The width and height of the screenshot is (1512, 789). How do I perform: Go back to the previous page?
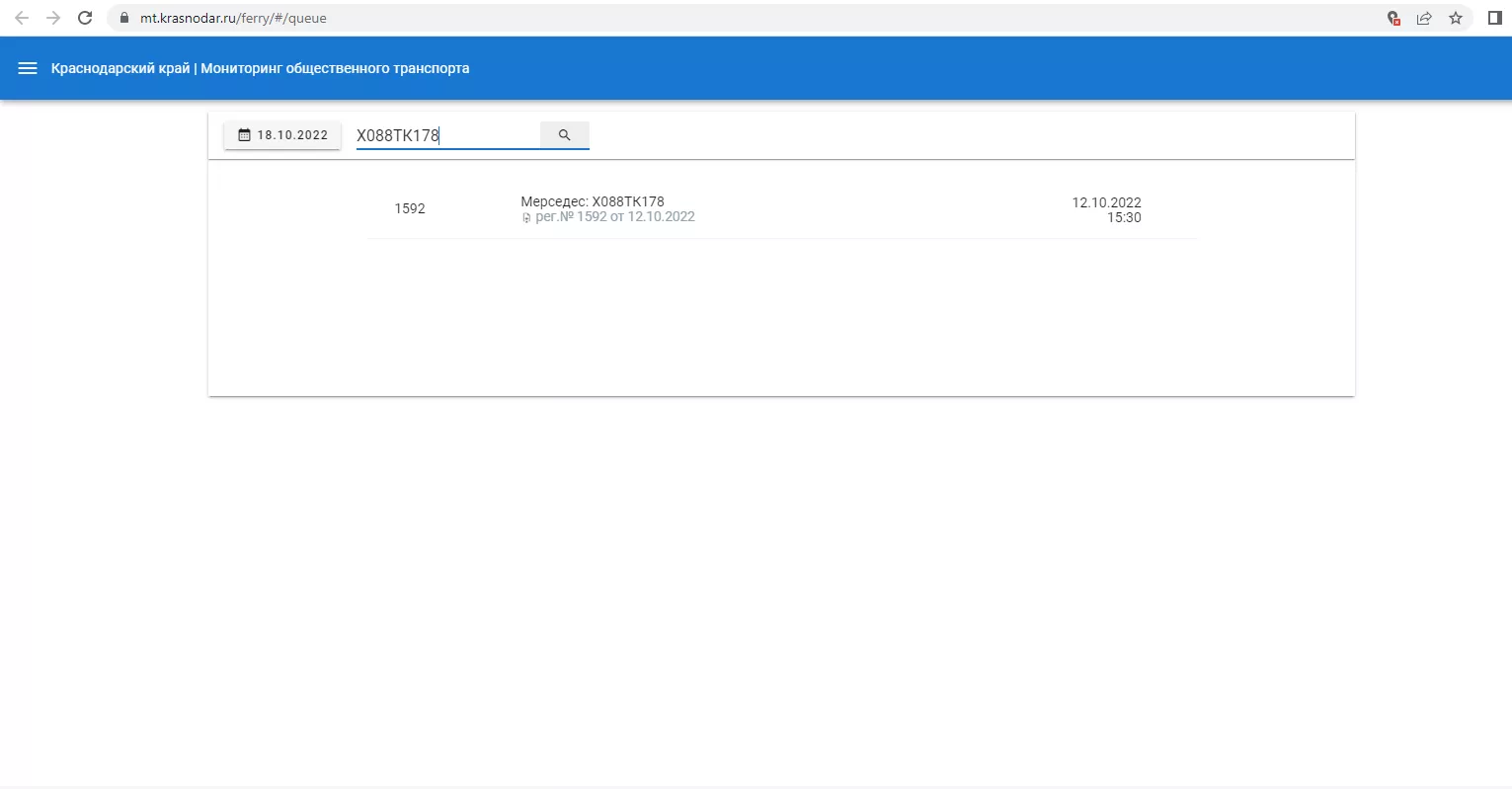coord(22,18)
